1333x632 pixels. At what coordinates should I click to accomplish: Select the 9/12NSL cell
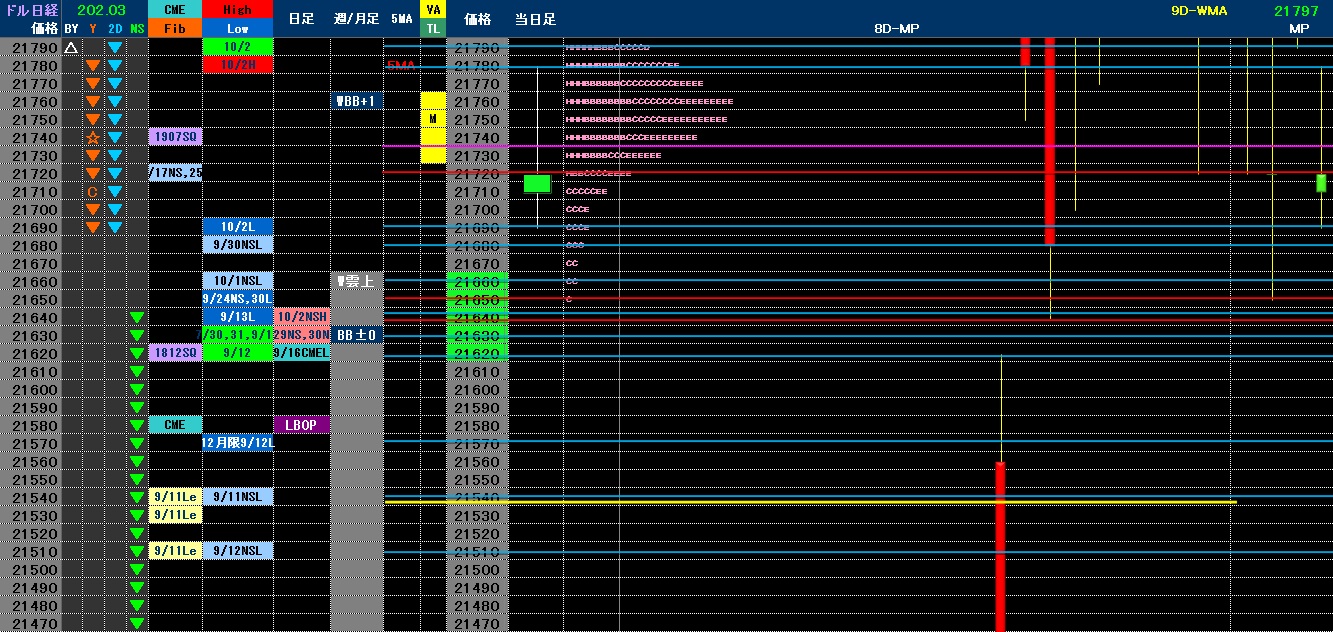click(x=237, y=552)
